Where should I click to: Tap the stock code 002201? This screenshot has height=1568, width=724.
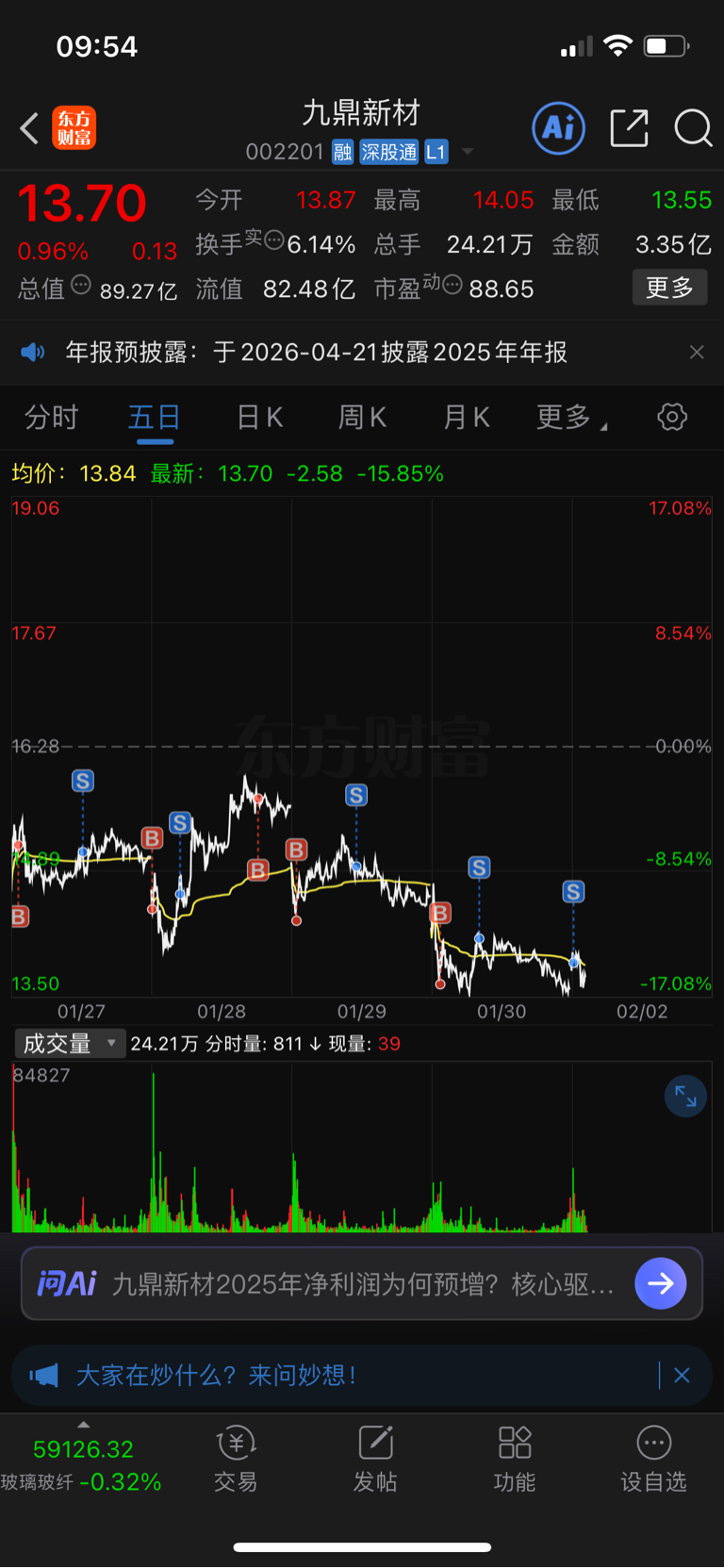click(x=285, y=152)
